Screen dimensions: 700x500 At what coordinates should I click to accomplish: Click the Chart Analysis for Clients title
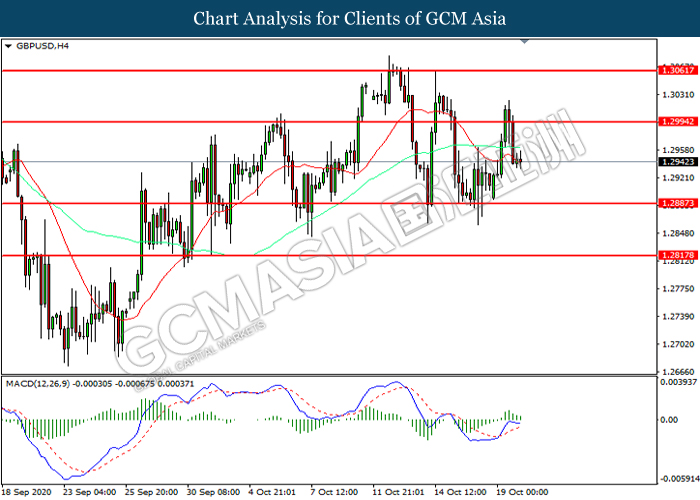[350, 18]
